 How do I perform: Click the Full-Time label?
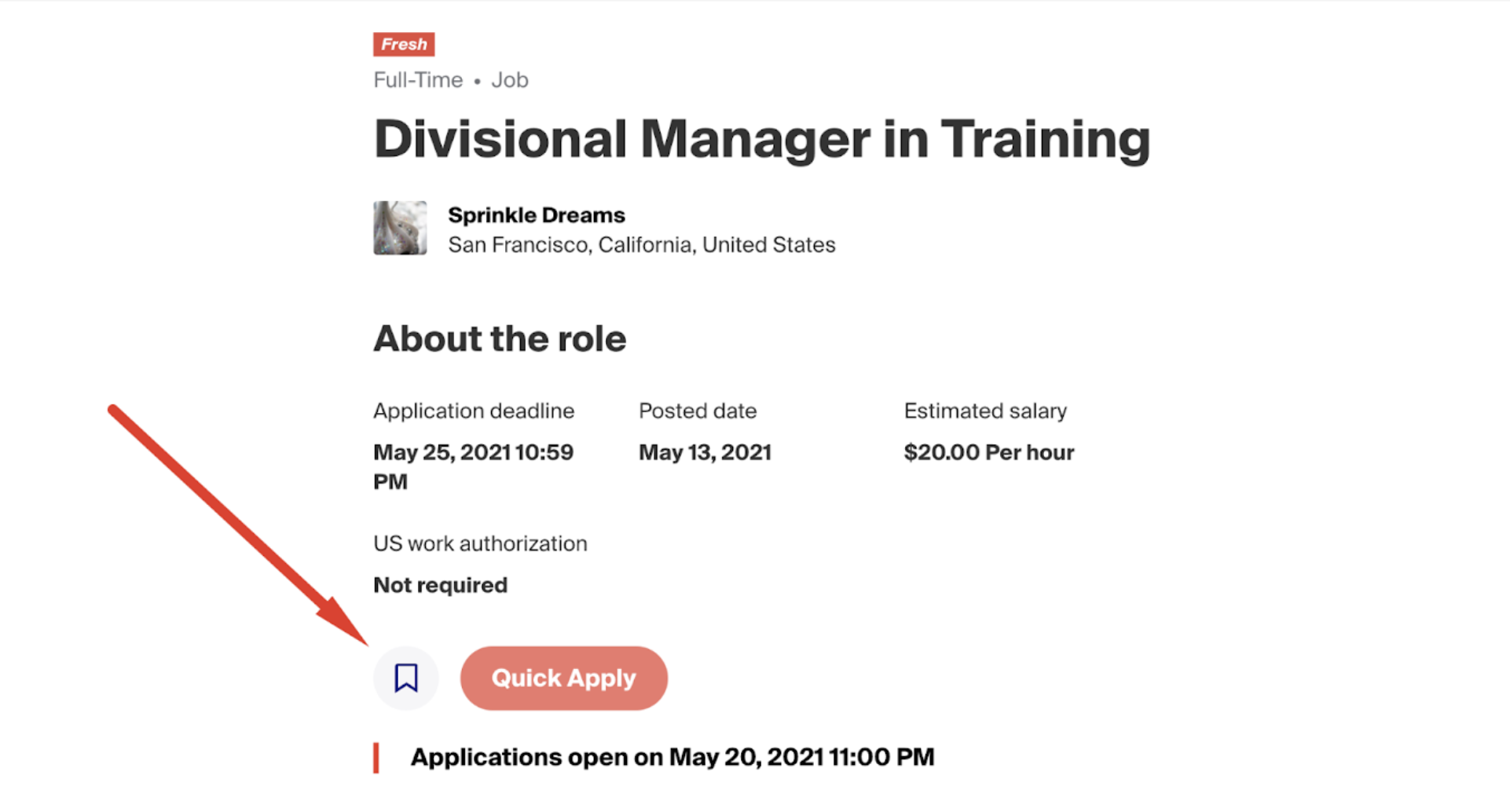tap(418, 80)
